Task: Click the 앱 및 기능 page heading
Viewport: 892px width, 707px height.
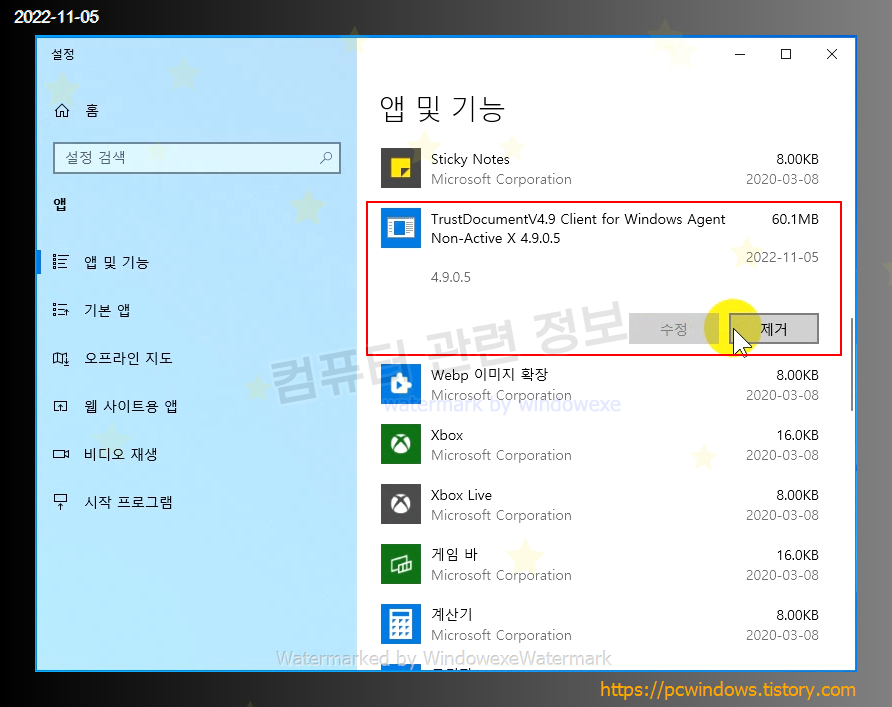Action: pyautogui.click(x=442, y=109)
